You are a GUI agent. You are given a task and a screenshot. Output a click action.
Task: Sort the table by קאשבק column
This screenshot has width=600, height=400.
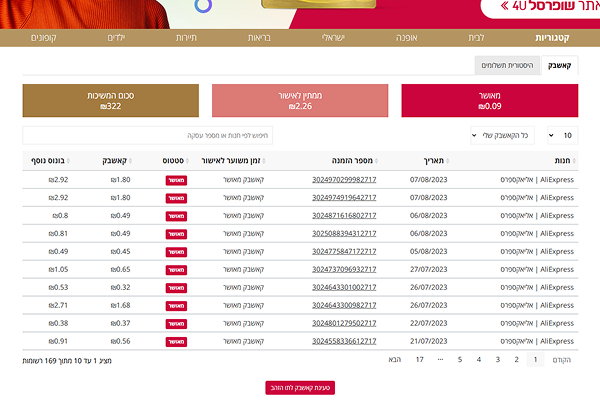point(116,160)
